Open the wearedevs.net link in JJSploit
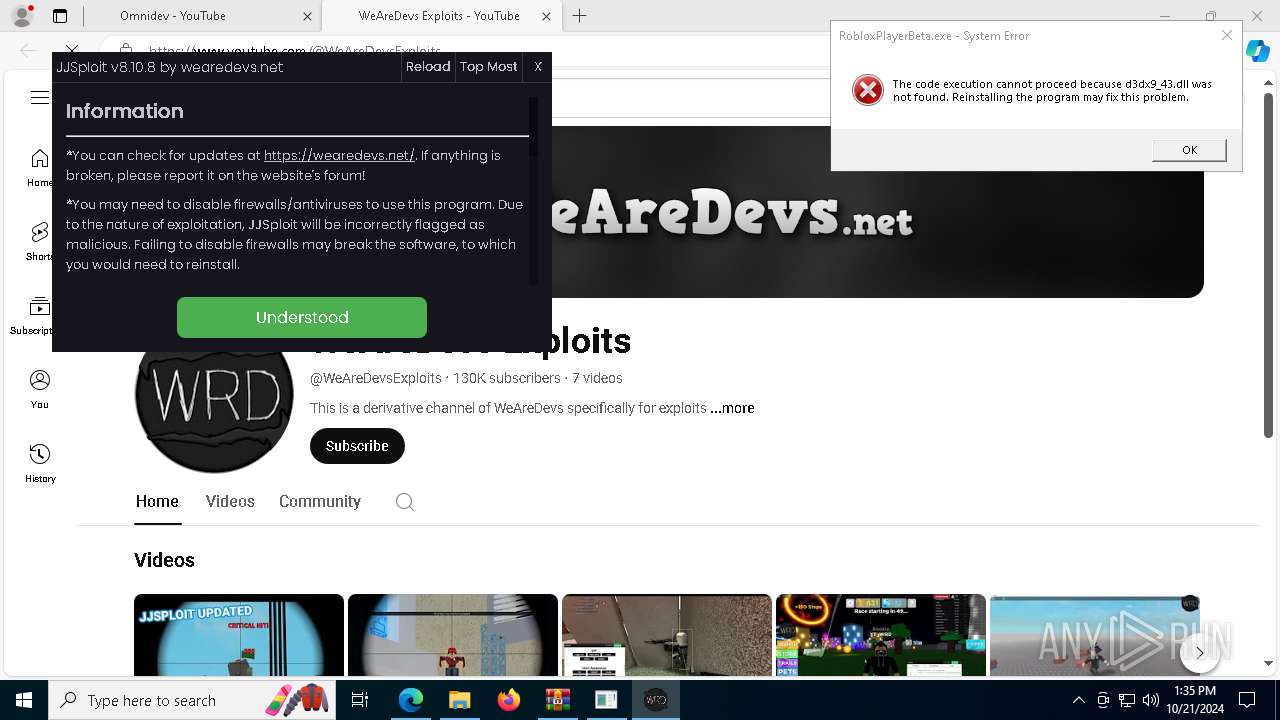This screenshot has width=1280, height=720. (x=339, y=155)
